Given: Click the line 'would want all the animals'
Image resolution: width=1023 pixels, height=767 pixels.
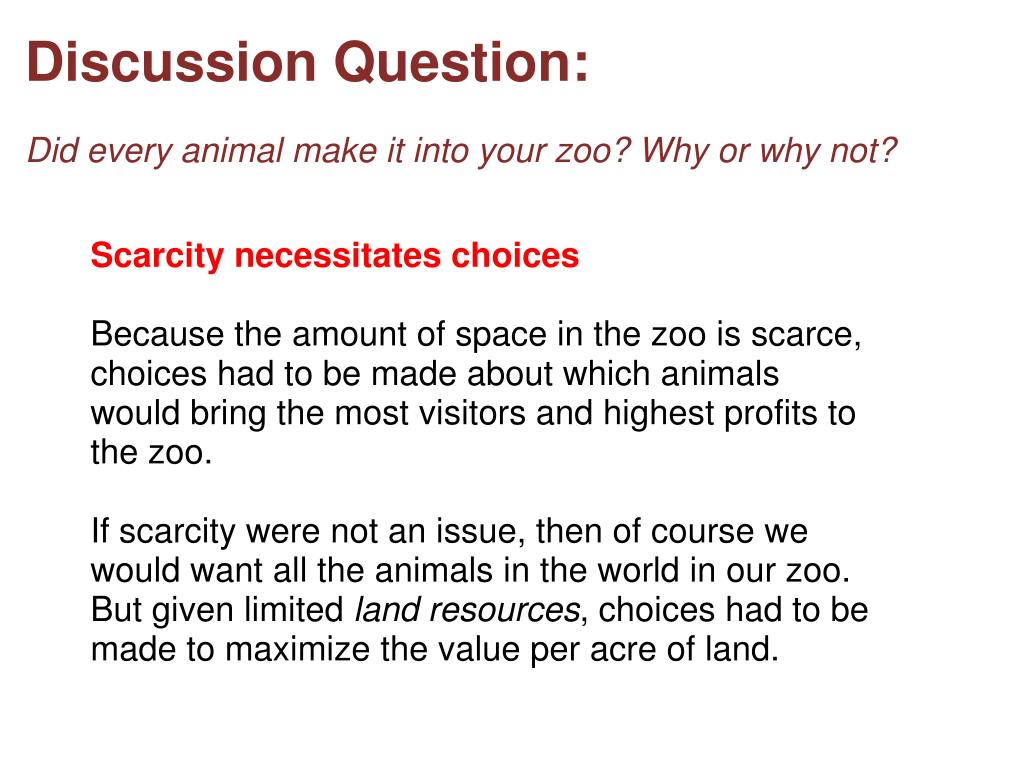Looking at the screenshot, I should click(x=470, y=571).
